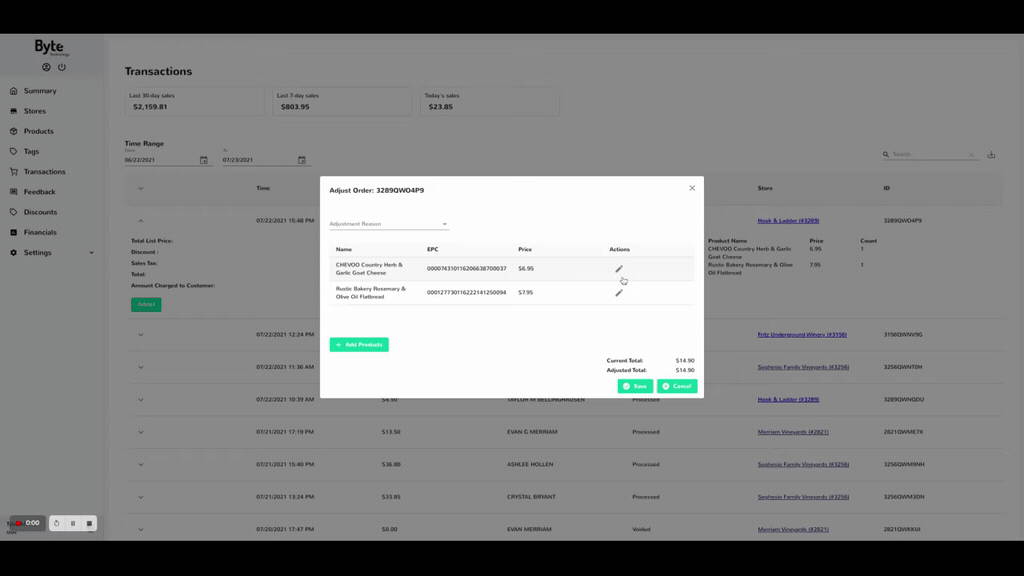Expand the 07/22/2021 10:39 AM transaction
This screenshot has height=576, width=1024.
140,400
